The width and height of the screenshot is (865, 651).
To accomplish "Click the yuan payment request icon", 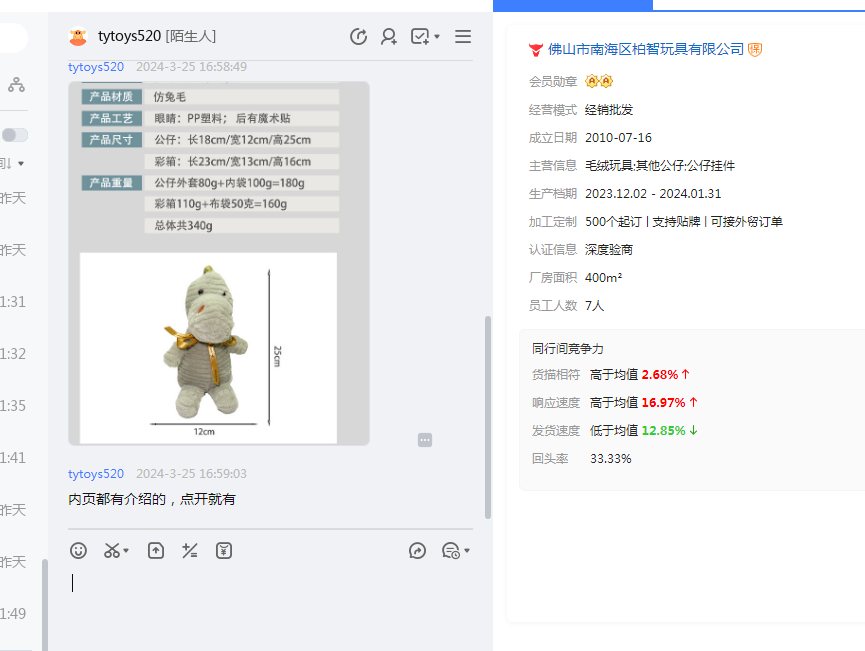I will point(224,550).
